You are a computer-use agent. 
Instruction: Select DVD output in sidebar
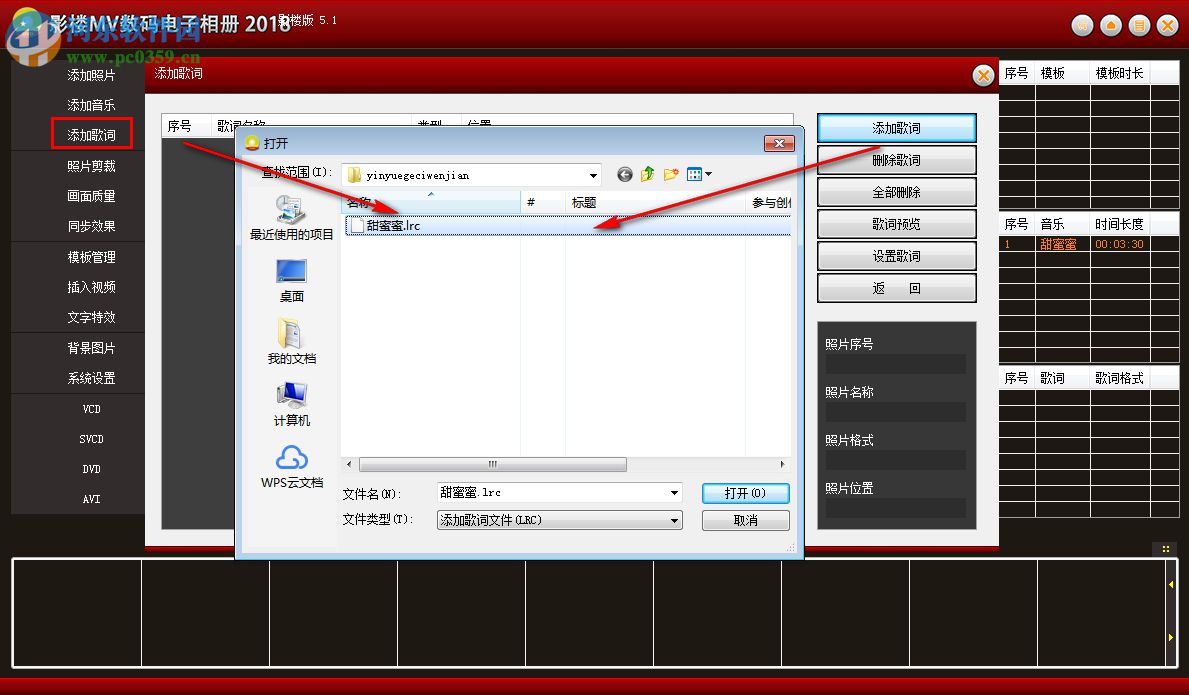(92, 469)
